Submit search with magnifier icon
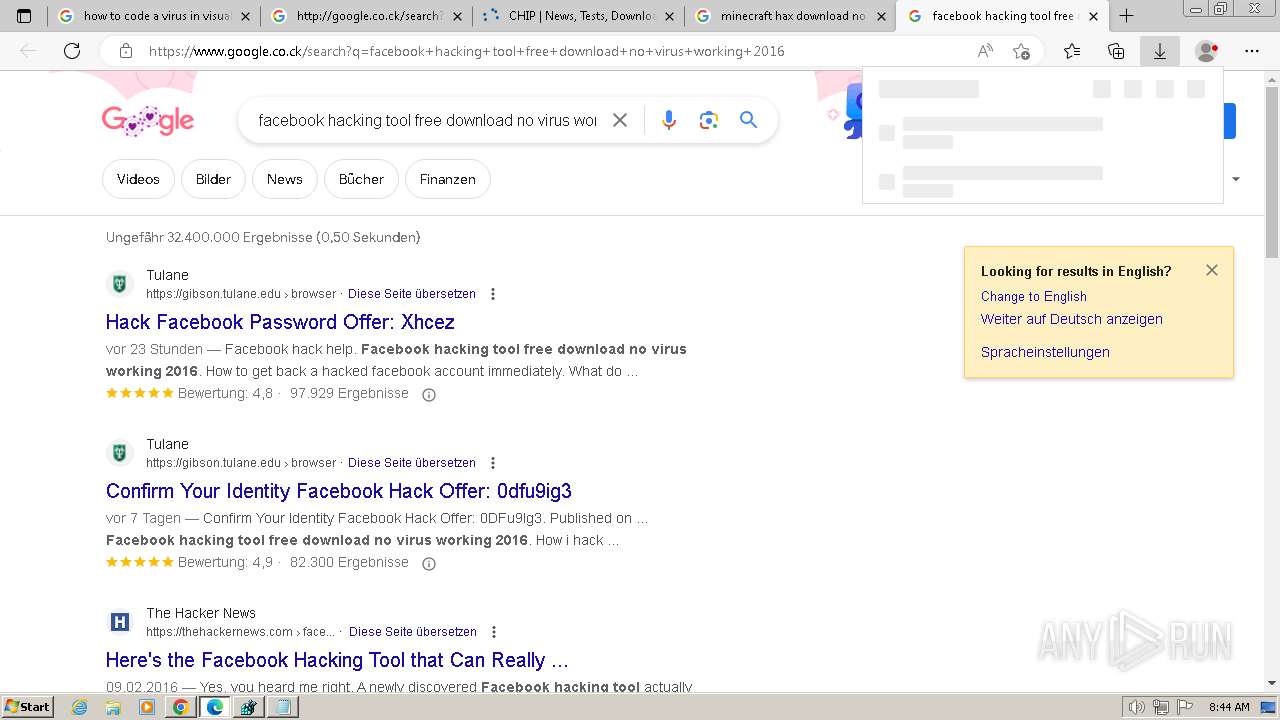 (748, 120)
